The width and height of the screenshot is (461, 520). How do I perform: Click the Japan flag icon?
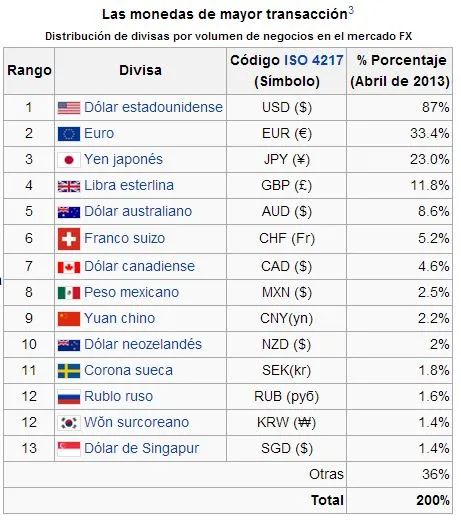(x=69, y=160)
